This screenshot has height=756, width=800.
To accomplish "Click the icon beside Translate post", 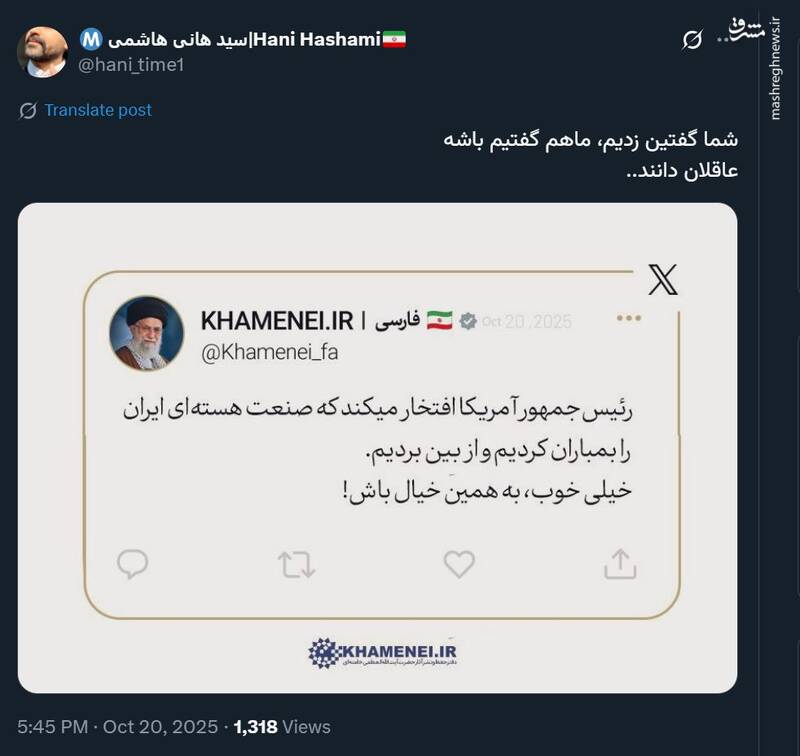I will (28, 110).
